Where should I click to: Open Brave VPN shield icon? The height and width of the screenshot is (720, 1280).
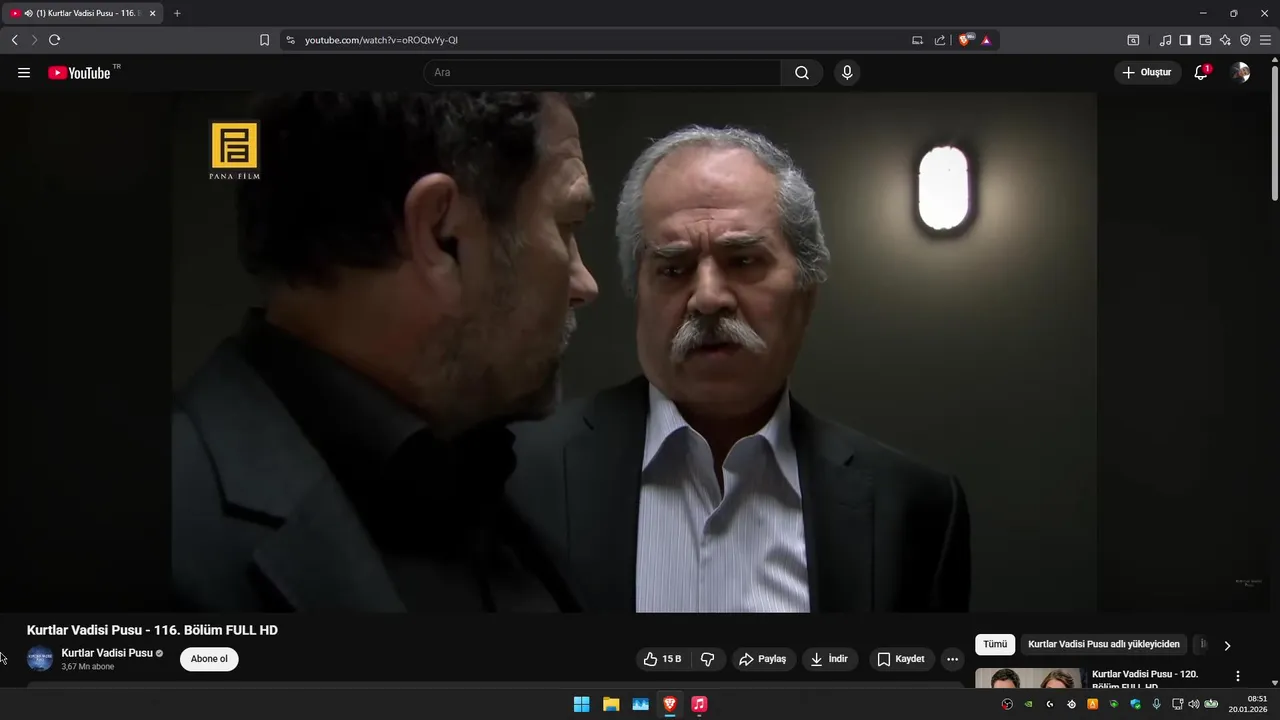(x=1245, y=40)
